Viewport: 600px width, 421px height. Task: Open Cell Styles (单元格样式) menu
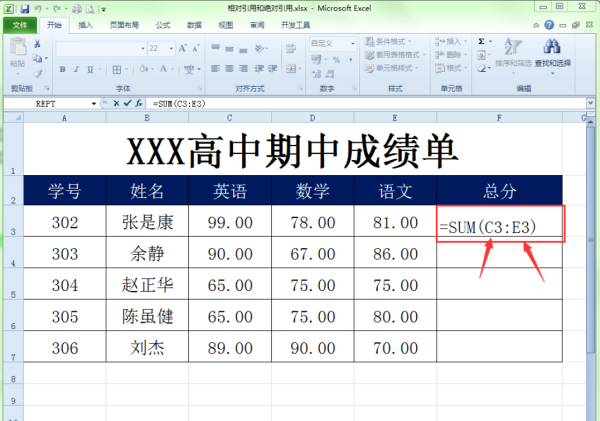[x=392, y=68]
